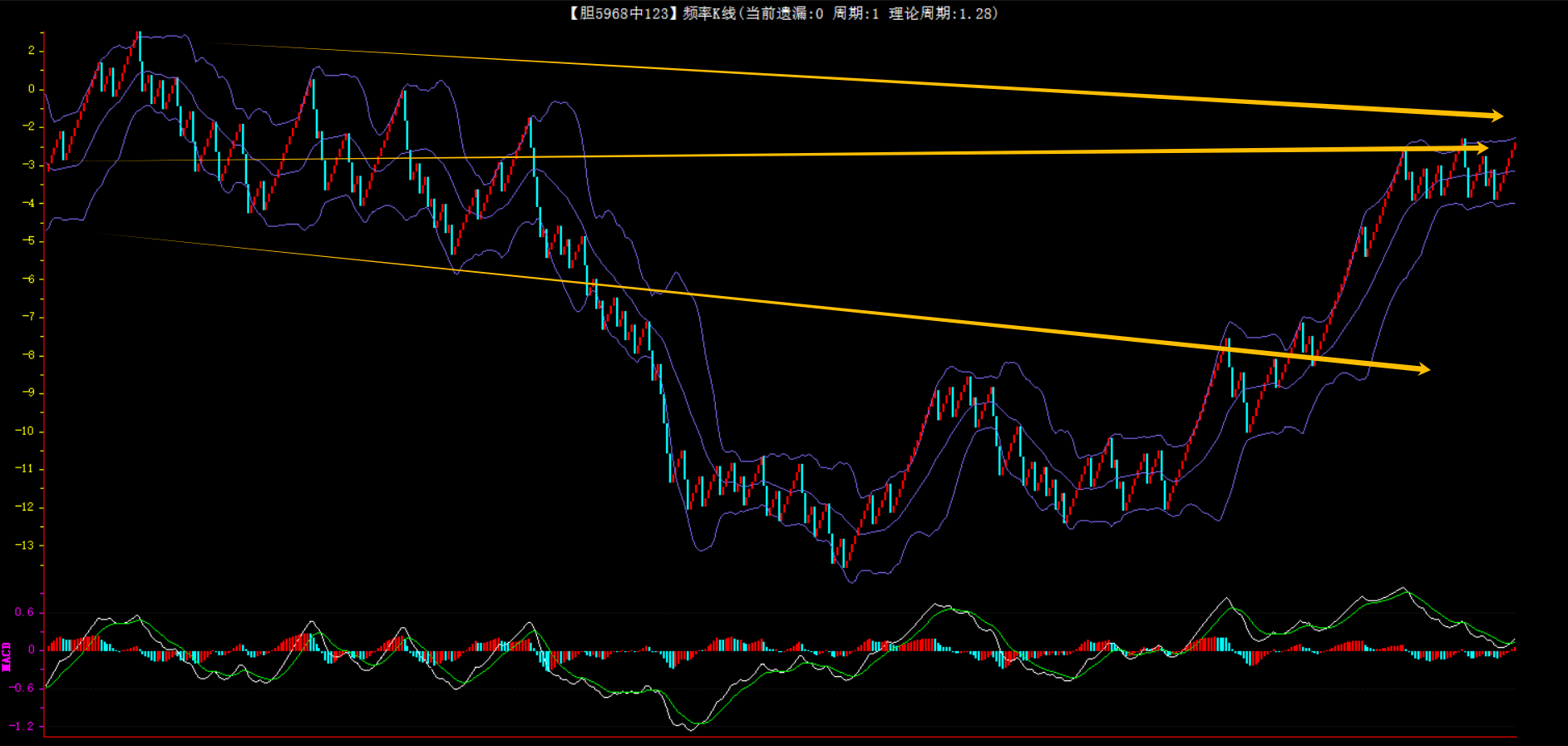Click the -10 label on price axis
1568x746 pixels.
(25, 431)
